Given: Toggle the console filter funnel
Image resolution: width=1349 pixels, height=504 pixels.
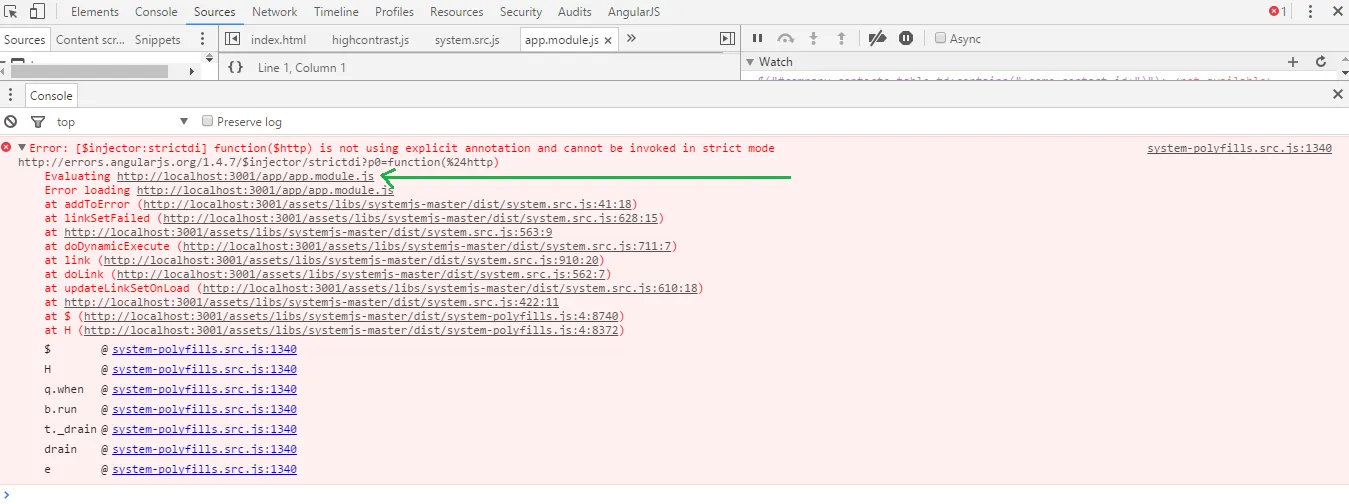Looking at the screenshot, I should click(38, 122).
